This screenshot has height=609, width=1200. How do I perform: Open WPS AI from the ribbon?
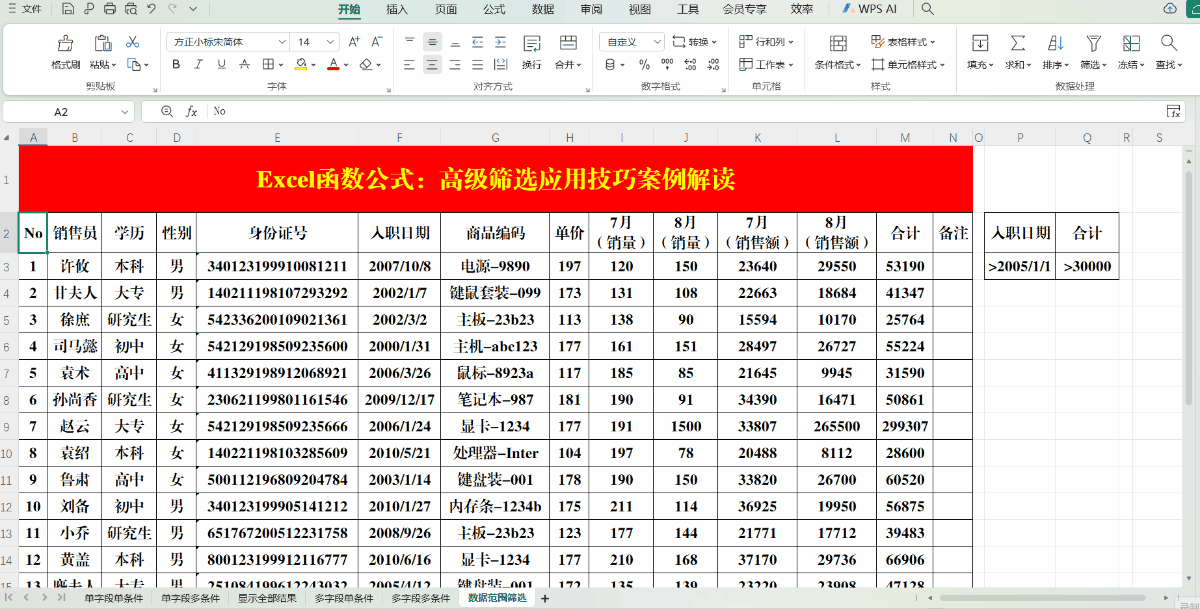(872, 10)
